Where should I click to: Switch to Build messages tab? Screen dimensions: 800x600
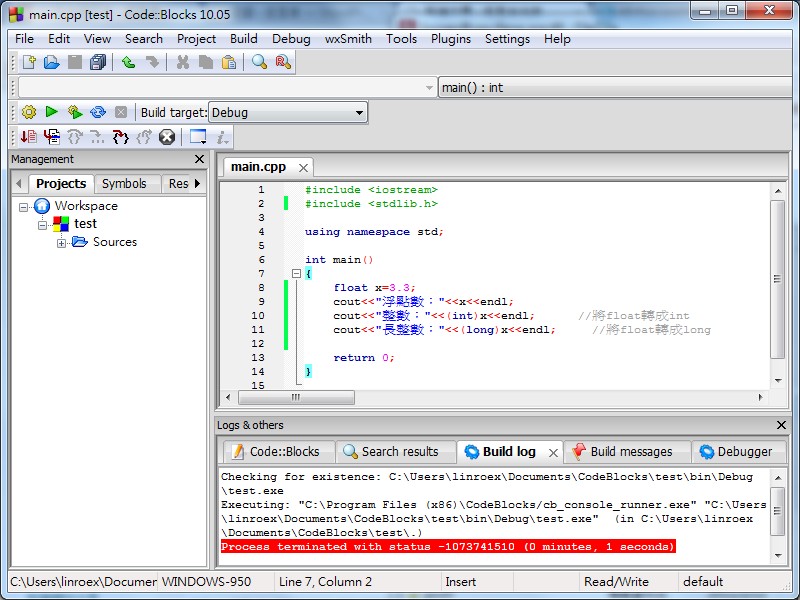(x=627, y=452)
